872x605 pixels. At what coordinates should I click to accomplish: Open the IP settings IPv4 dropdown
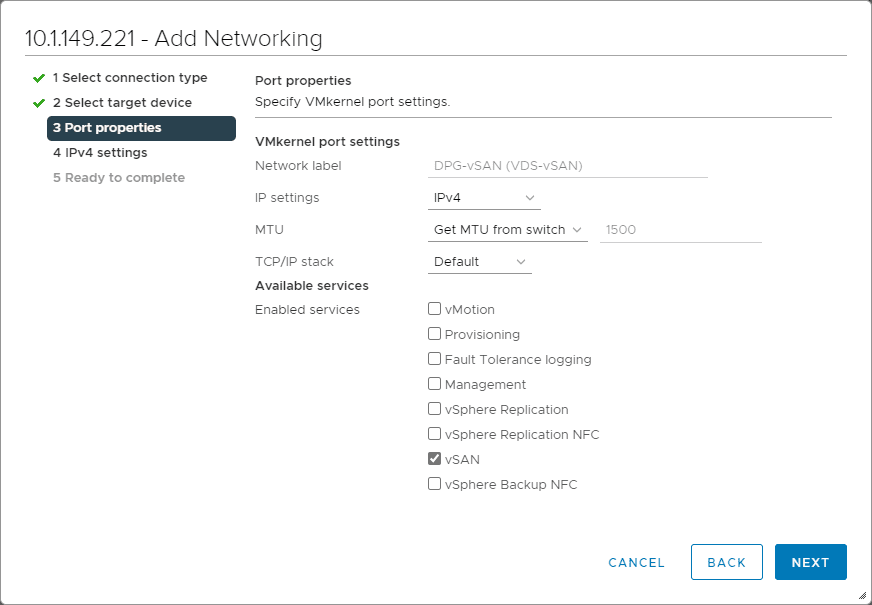(x=484, y=198)
